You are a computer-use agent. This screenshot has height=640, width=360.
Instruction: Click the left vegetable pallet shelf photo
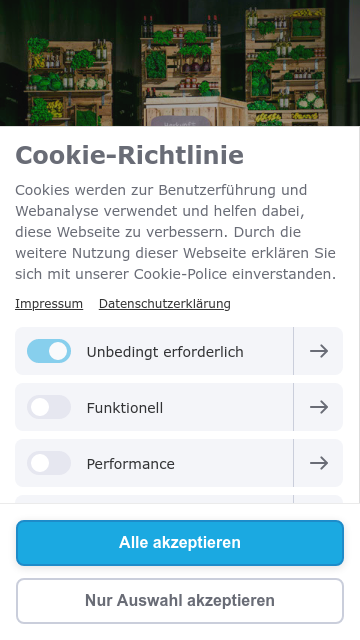pos(68,82)
